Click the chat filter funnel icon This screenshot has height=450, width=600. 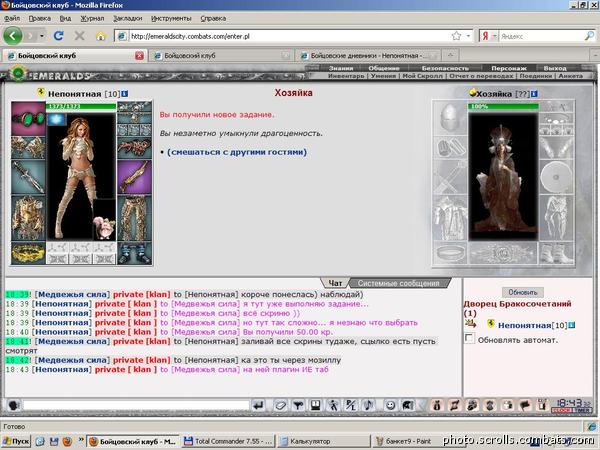coord(298,405)
